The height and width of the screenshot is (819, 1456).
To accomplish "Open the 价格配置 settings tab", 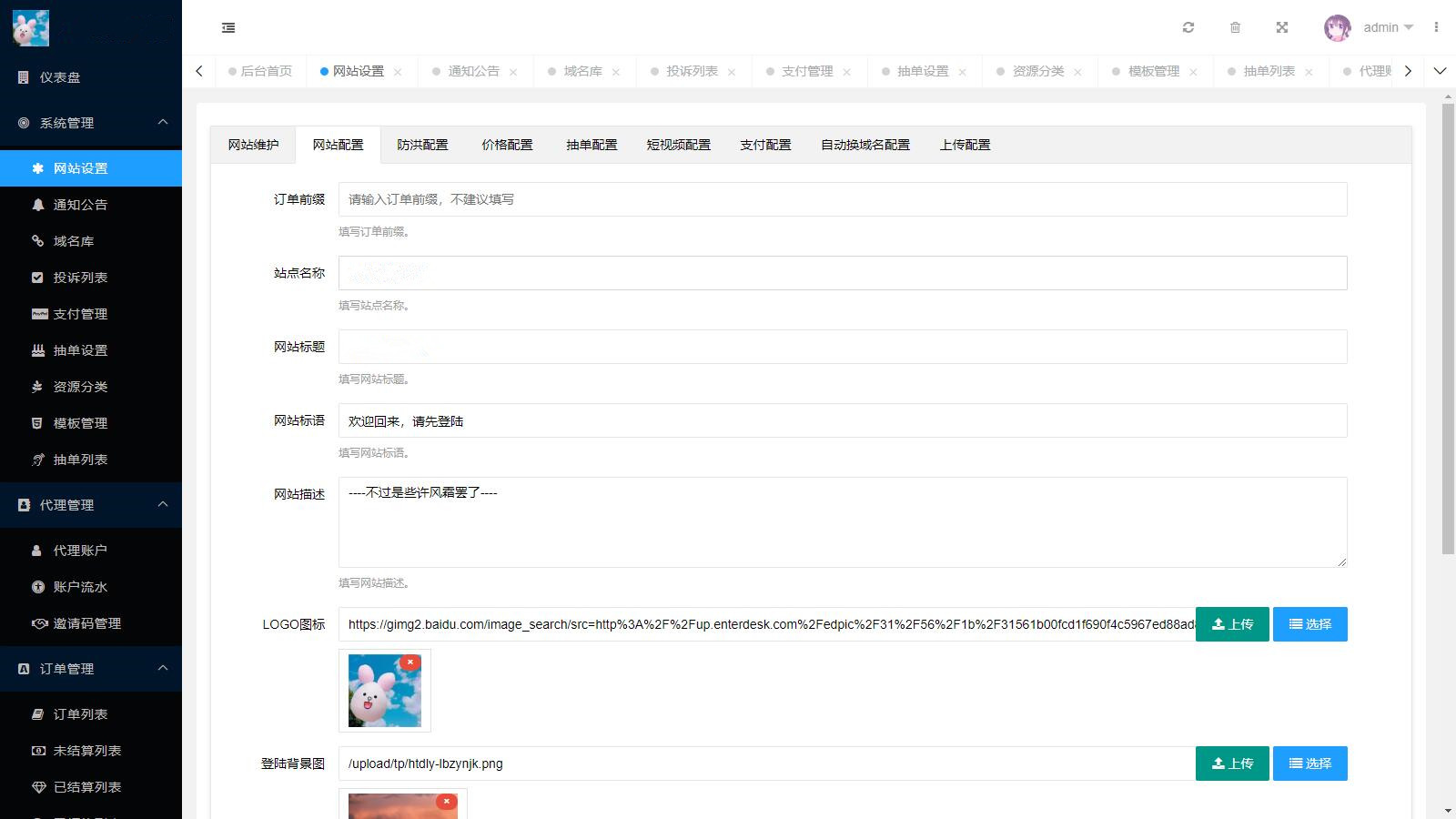I will click(x=507, y=145).
